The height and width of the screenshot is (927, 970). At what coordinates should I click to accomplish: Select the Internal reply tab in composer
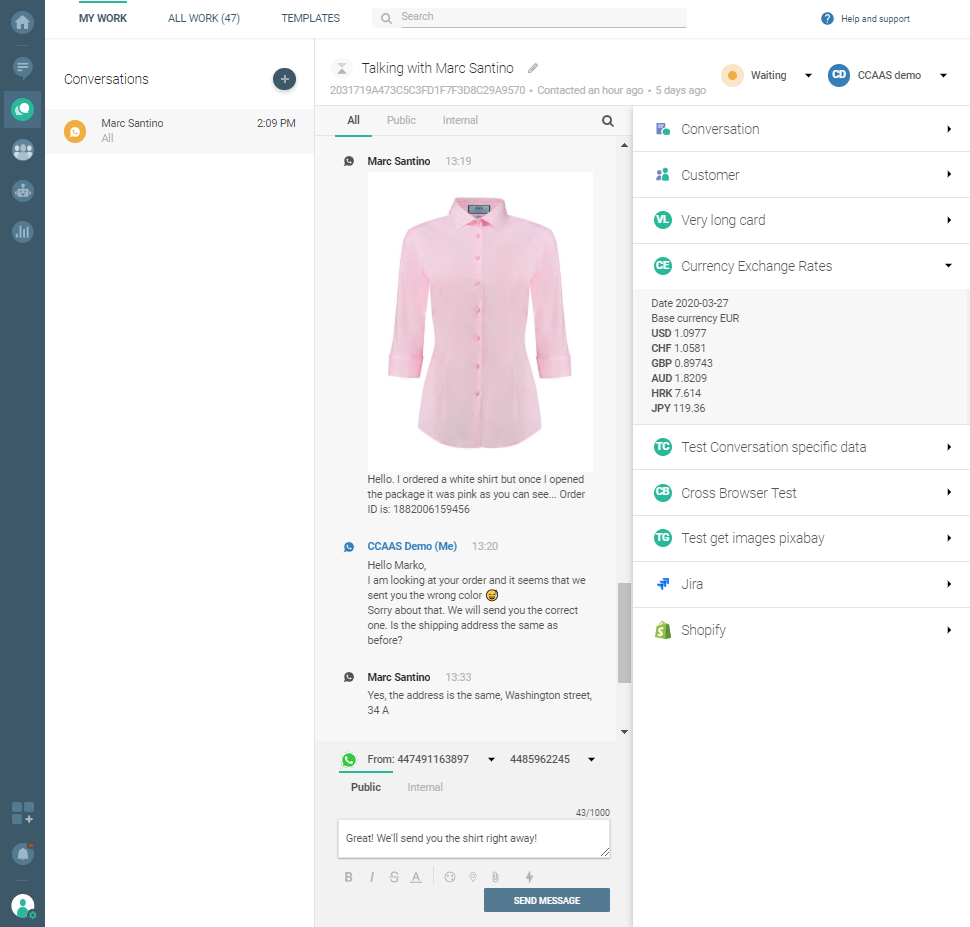[425, 787]
